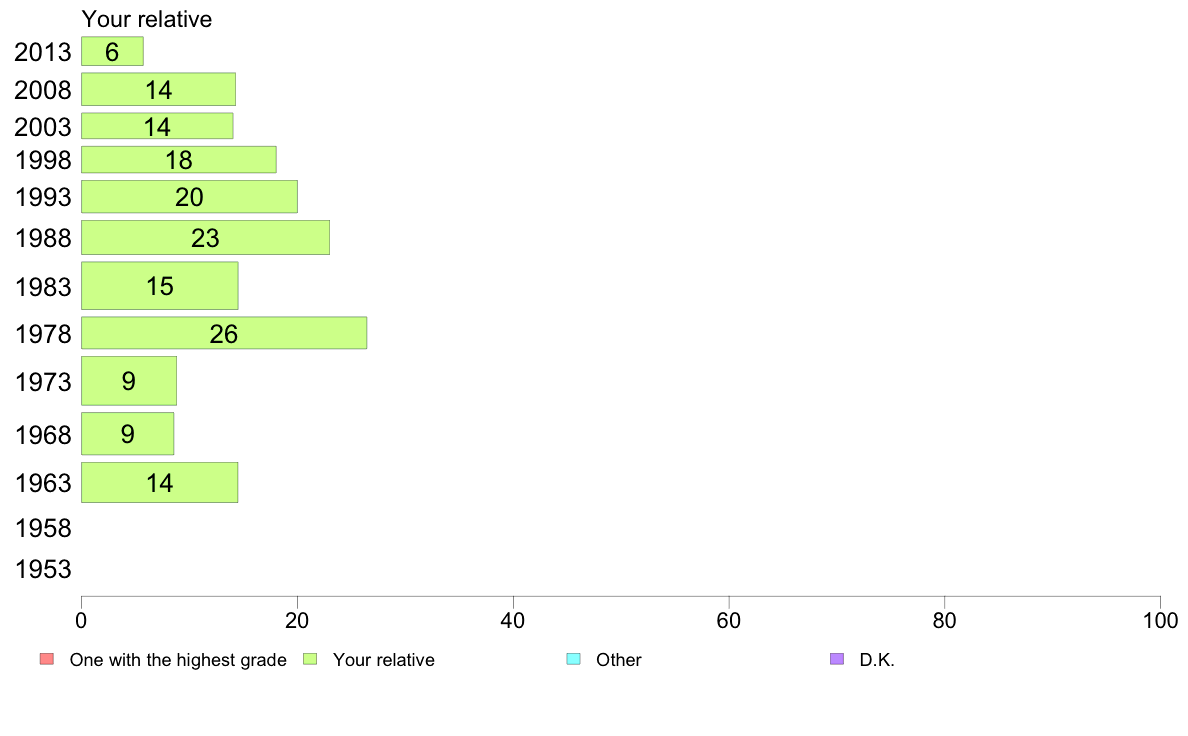Select the 2013 bar labeled 6
Screen dimensions: 1188x736
[x=112, y=51]
